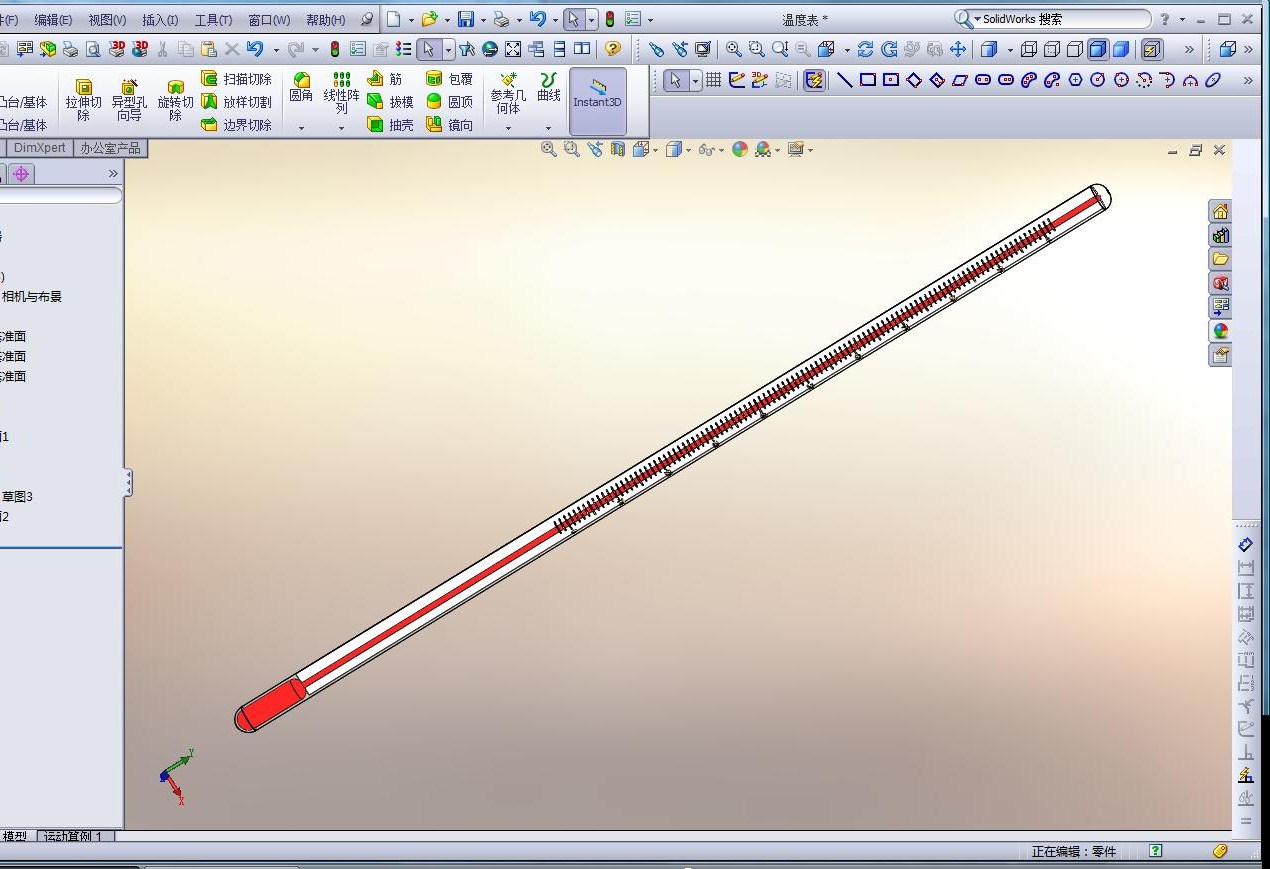Open the 插入(I) menu

click(x=160, y=20)
